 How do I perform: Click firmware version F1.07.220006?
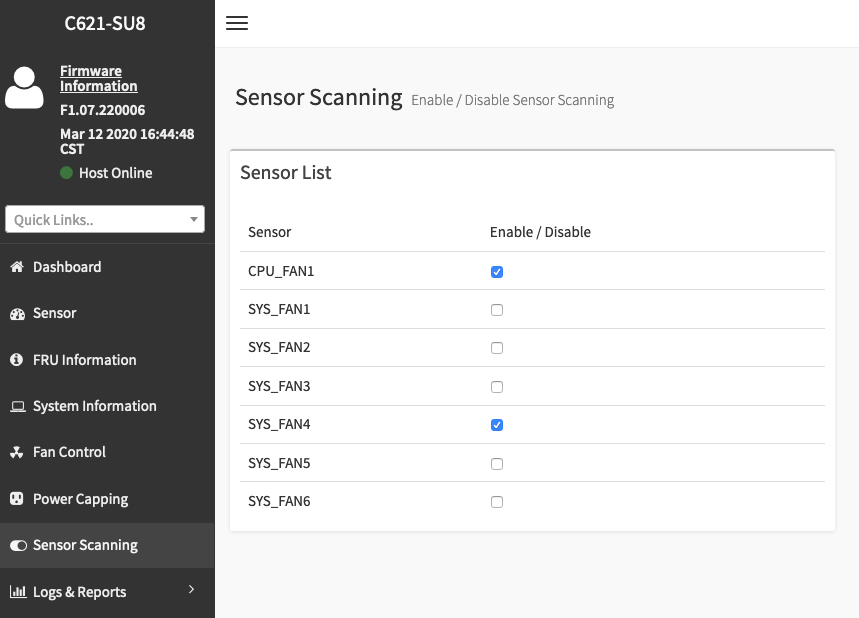coord(102,110)
